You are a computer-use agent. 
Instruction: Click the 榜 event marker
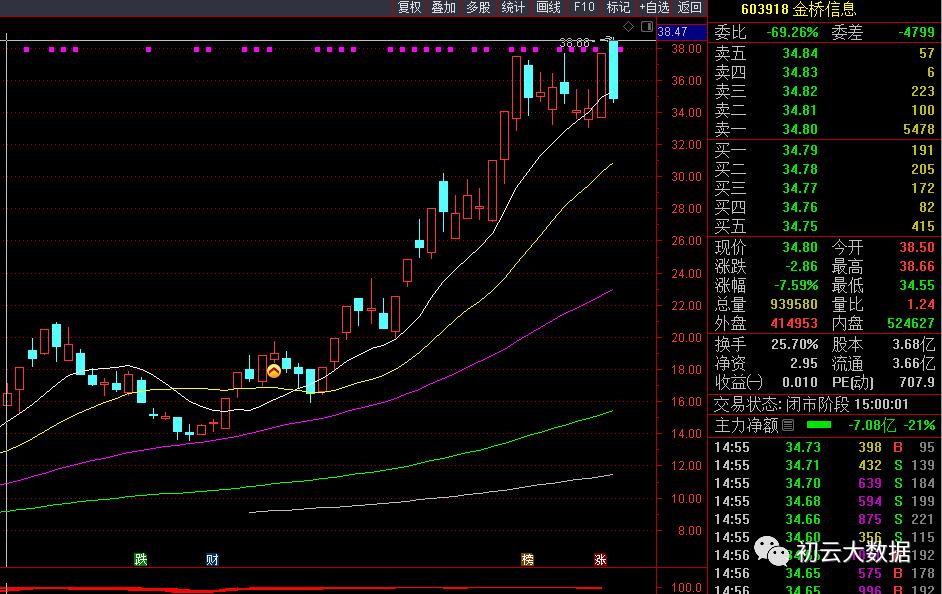(527, 559)
